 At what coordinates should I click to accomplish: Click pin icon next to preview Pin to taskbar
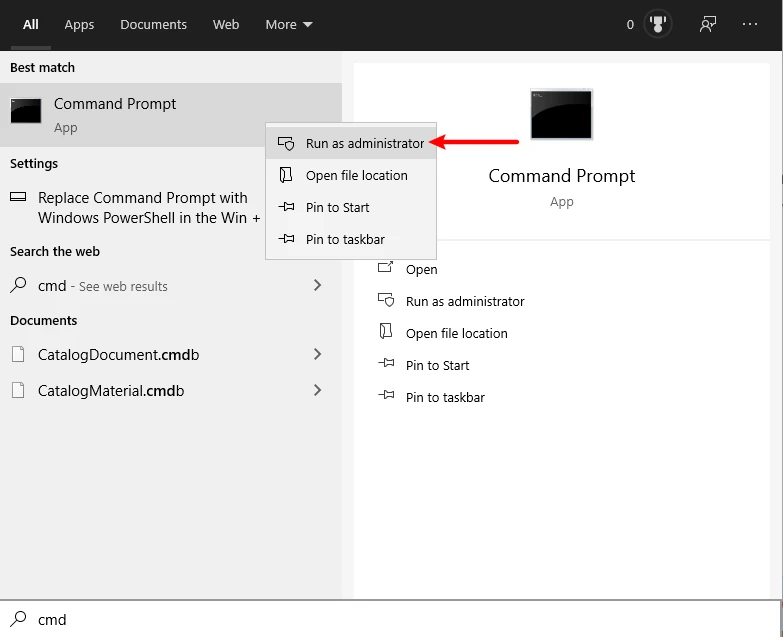point(386,395)
